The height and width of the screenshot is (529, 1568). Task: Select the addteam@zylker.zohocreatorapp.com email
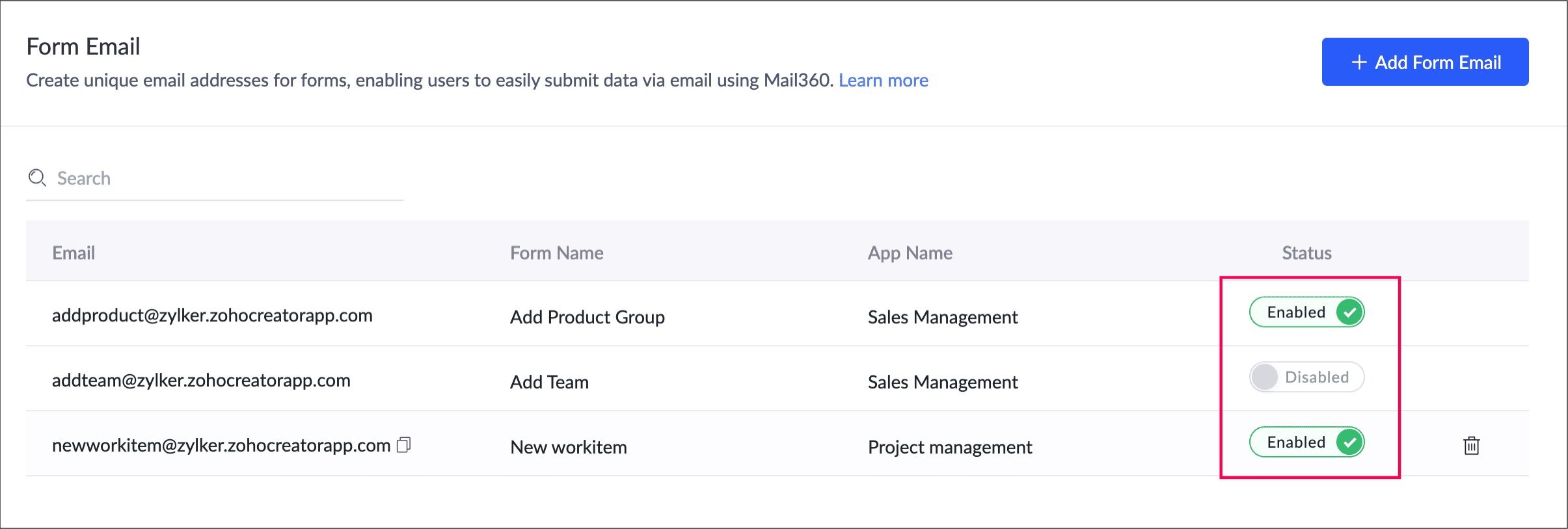tap(201, 381)
